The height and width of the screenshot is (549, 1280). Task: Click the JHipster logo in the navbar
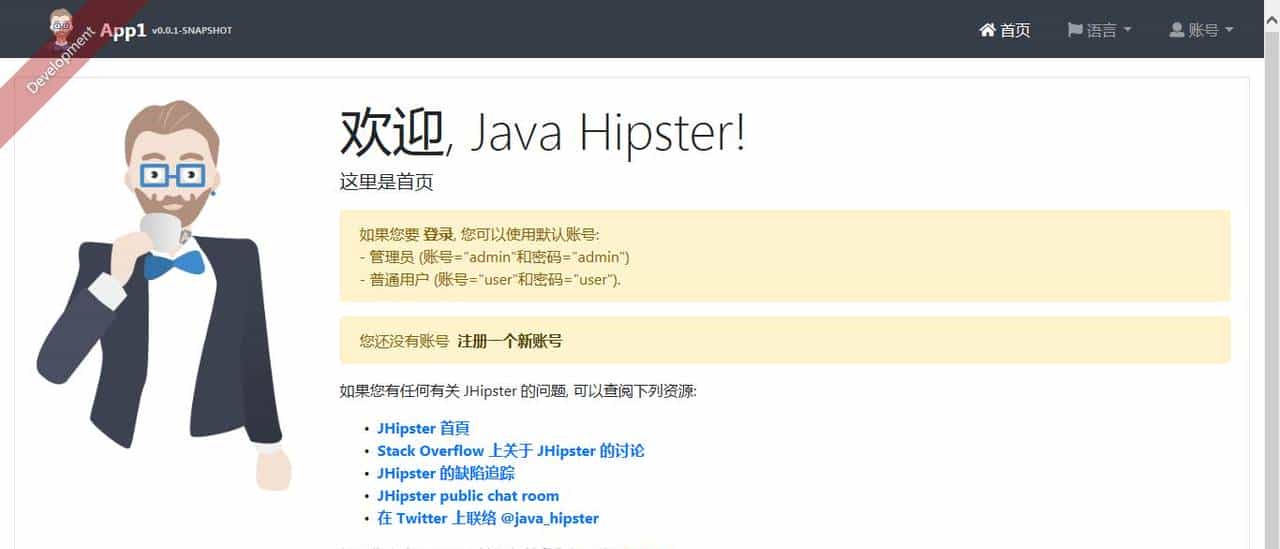(62, 28)
